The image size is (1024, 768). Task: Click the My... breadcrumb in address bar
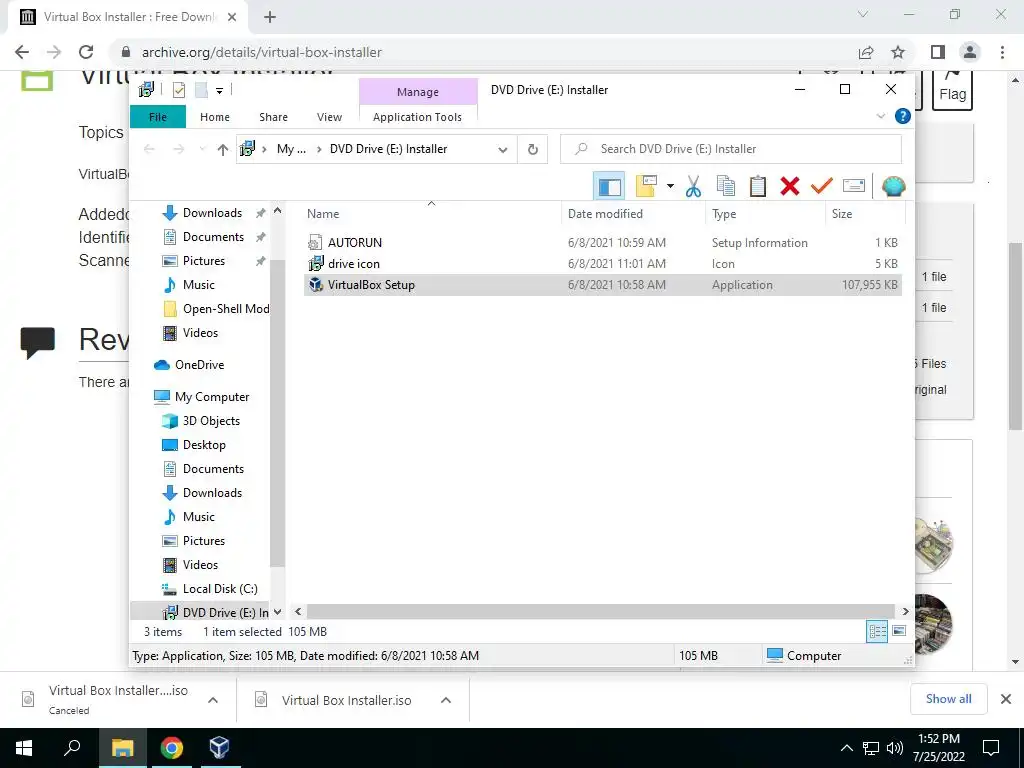click(x=291, y=149)
